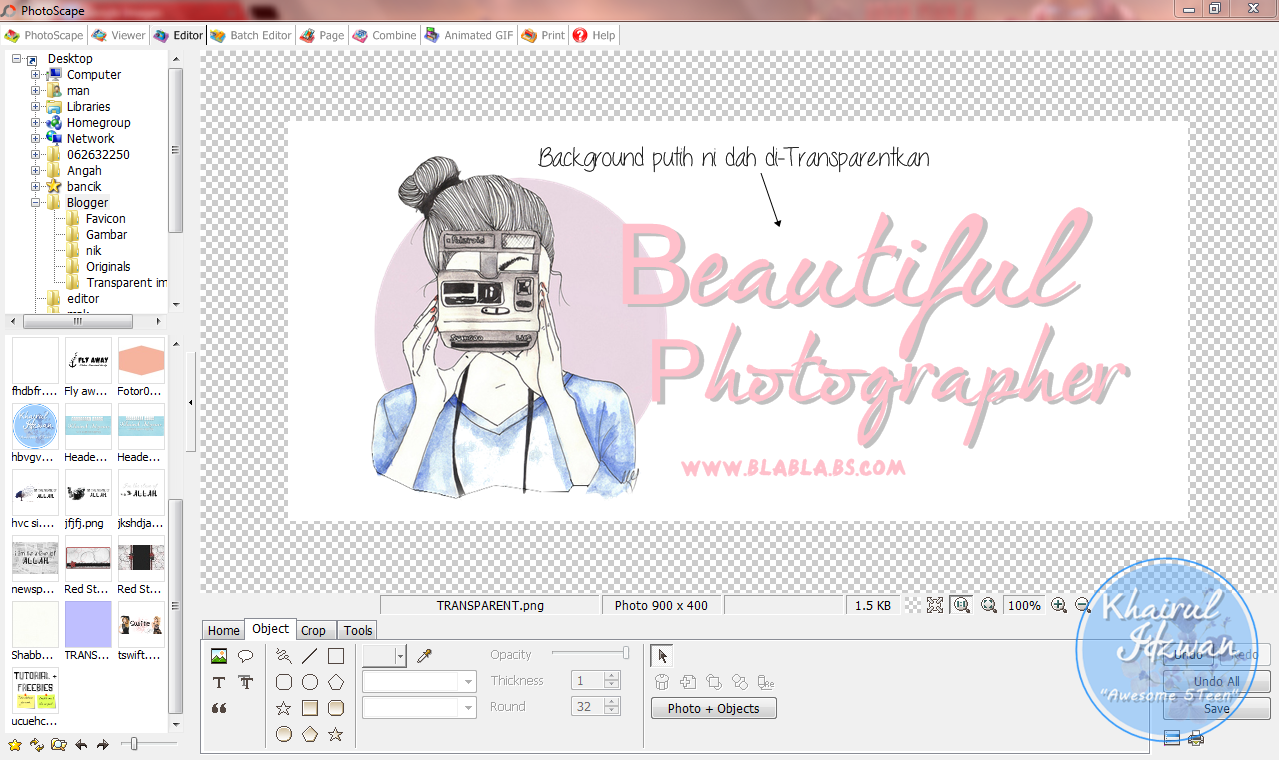Select the freehand scribble drawing tool
Image resolution: width=1279 pixels, height=760 pixels.
tap(284, 656)
